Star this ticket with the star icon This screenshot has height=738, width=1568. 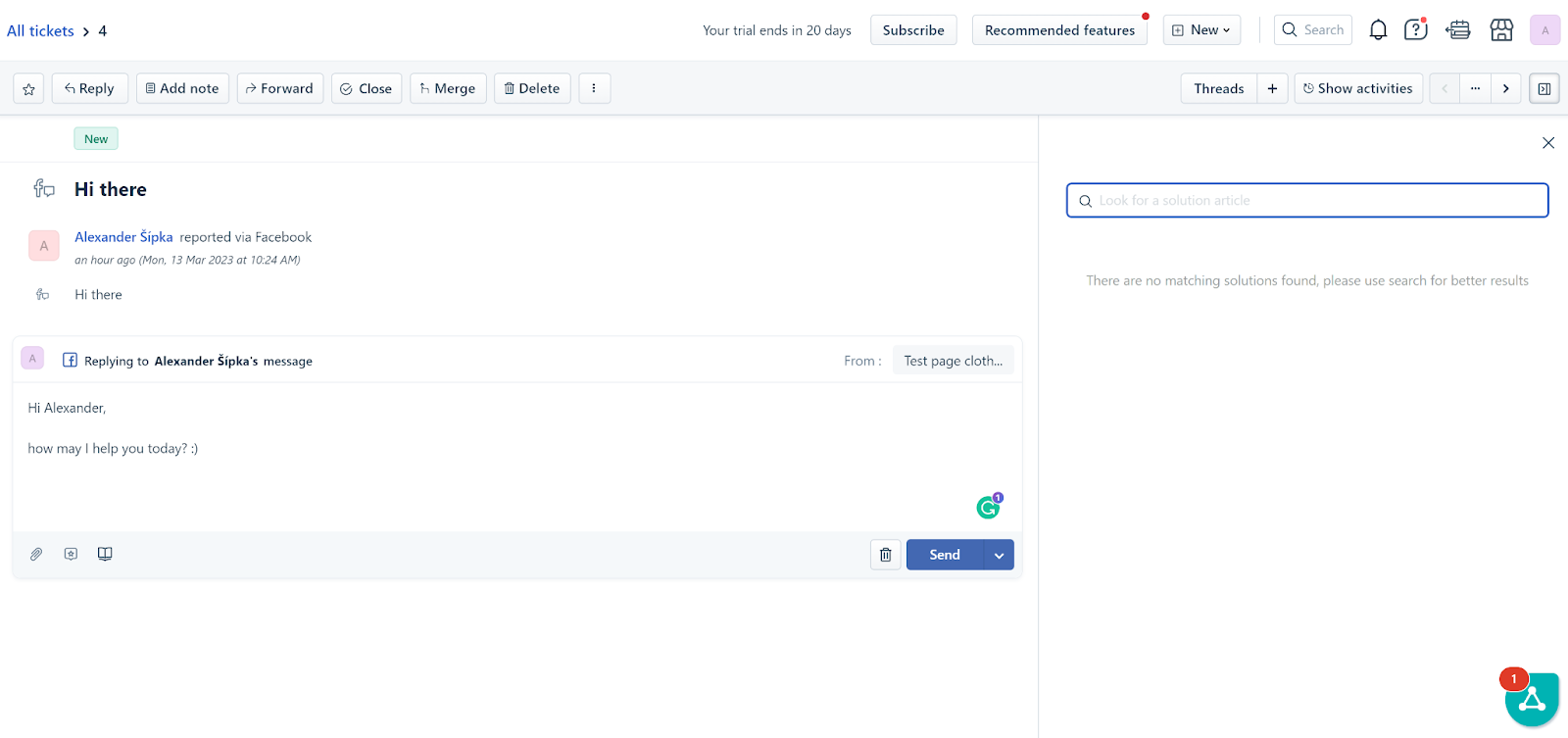28,89
